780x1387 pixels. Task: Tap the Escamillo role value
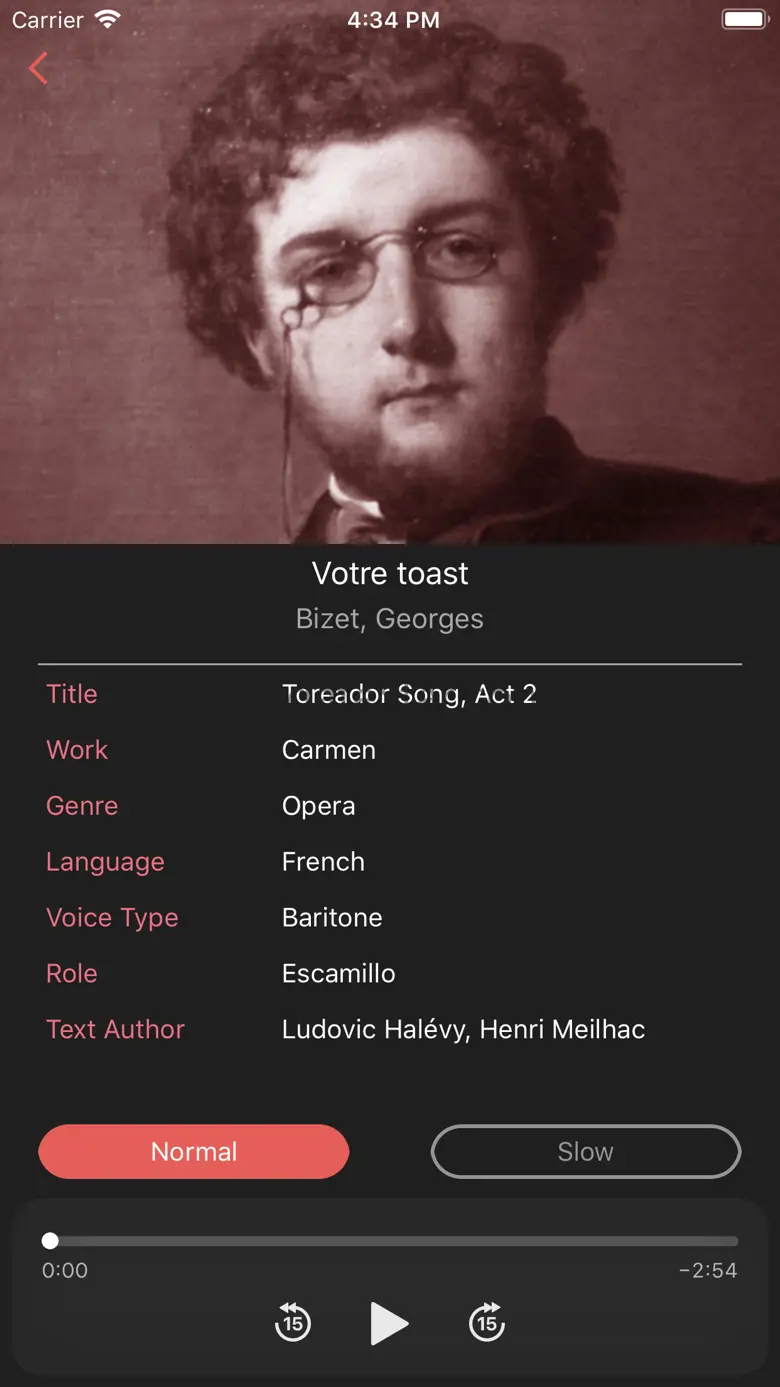point(339,974)
